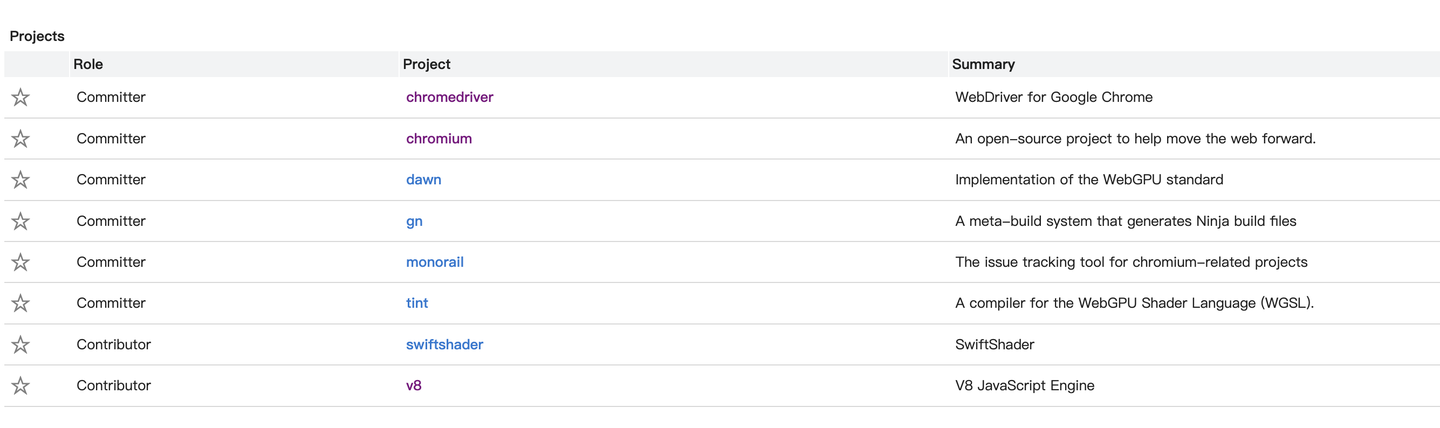Visit the monorail project page
This screenshot has height=428, width=1440.
434,262
